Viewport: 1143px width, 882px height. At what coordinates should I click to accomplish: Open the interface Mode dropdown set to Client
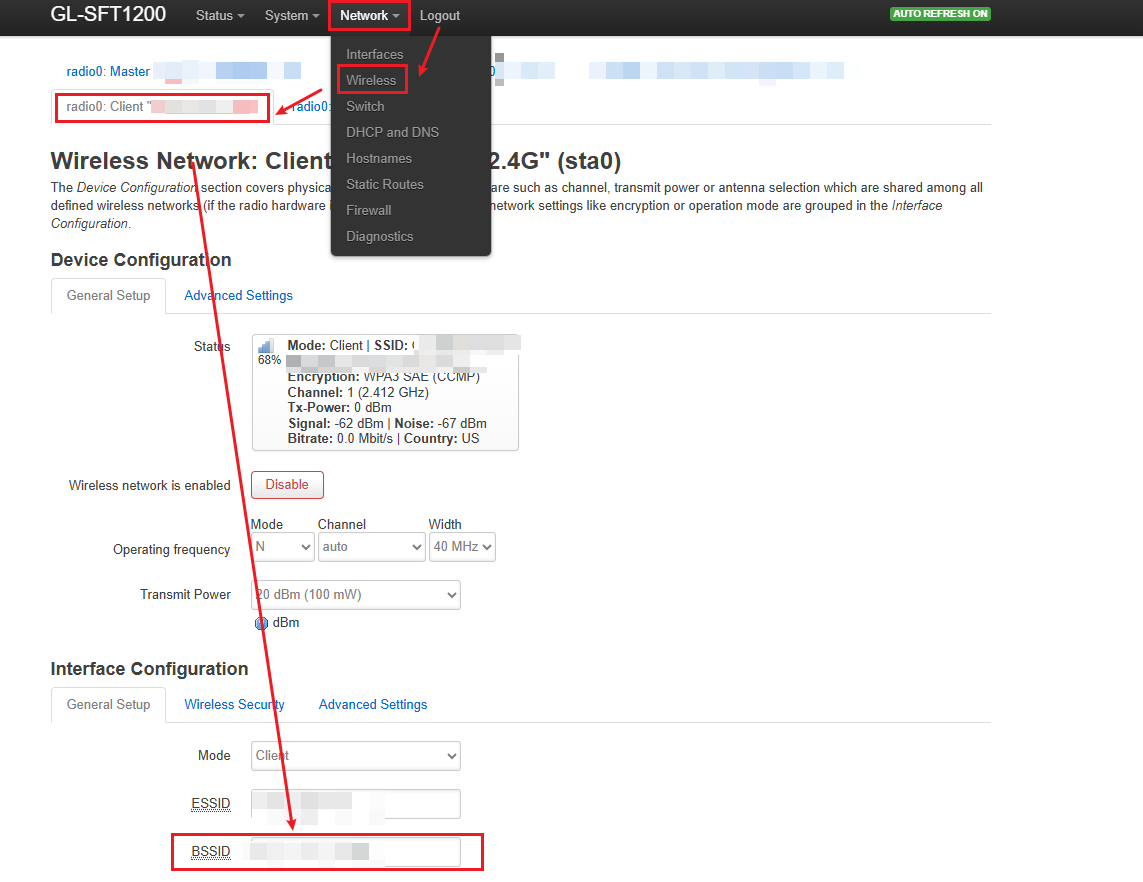[x=356, y=756]
